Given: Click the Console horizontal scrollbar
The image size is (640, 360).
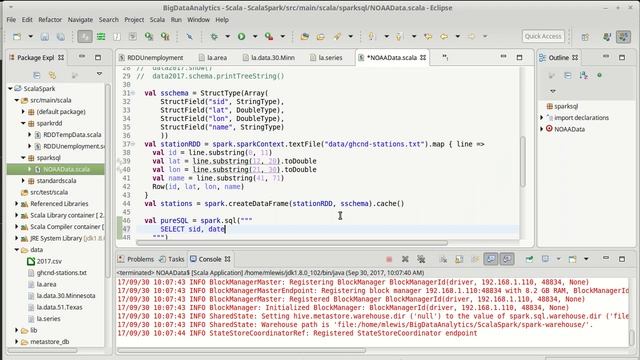Looking at the screenshot, I should pyautogui.click(x=241, y=350).
